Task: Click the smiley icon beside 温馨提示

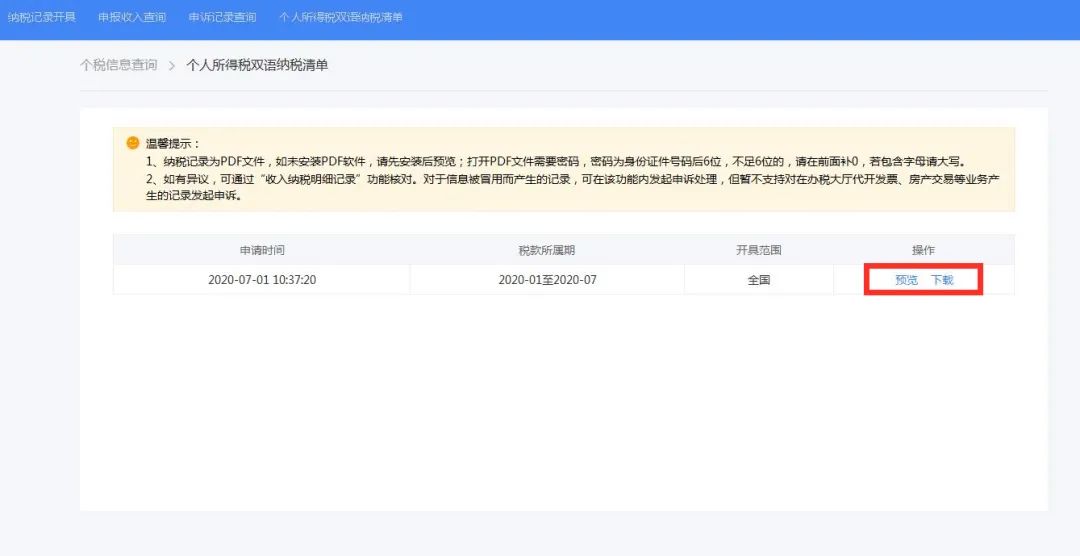Action: (133, 143)
